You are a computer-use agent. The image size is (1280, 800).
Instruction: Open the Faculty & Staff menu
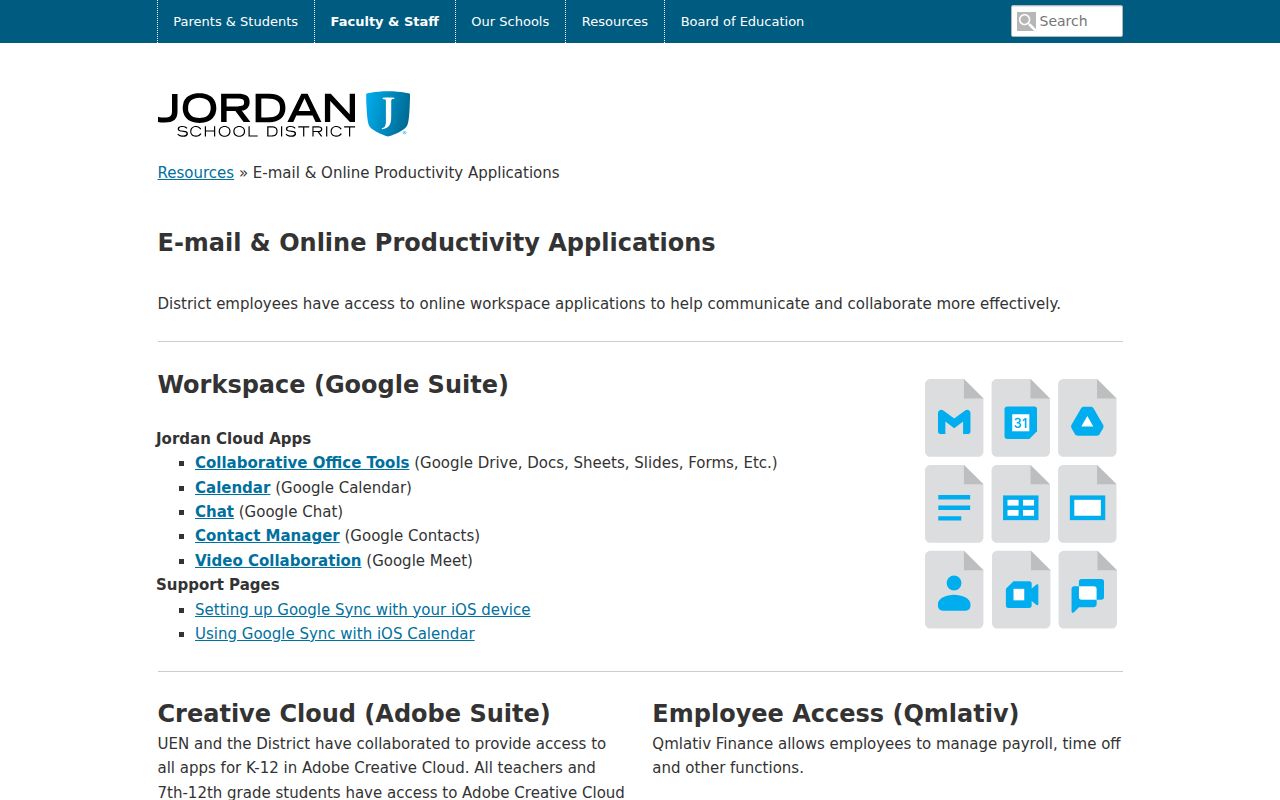pos(385,21)
